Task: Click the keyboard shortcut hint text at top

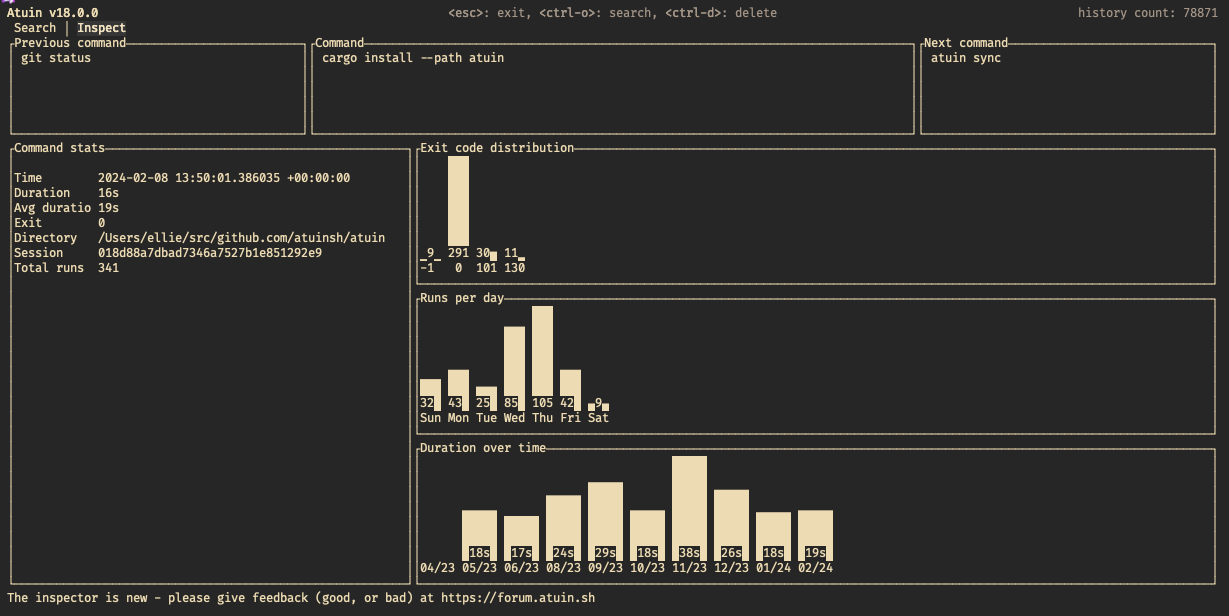Action: tap(613, 13)
